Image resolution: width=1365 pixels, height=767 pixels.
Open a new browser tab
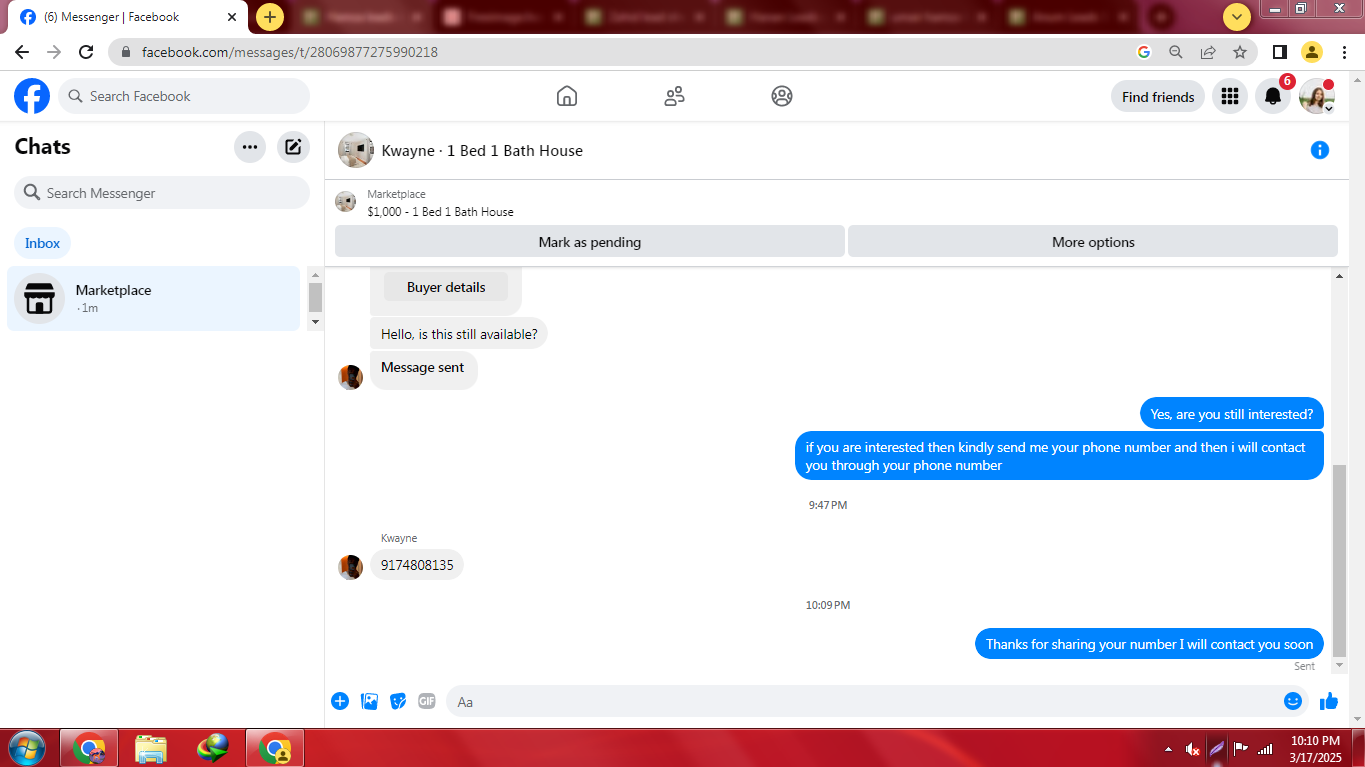[270, 17]
